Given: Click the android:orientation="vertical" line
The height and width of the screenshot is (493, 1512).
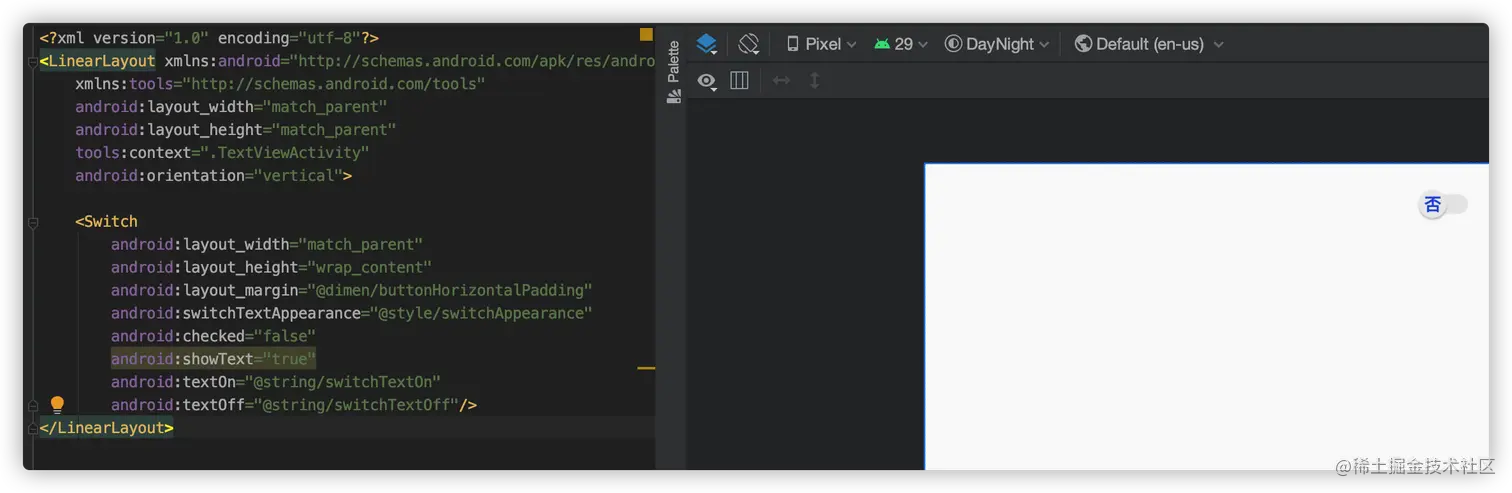Looking at the screenshot, I should 213,175.
